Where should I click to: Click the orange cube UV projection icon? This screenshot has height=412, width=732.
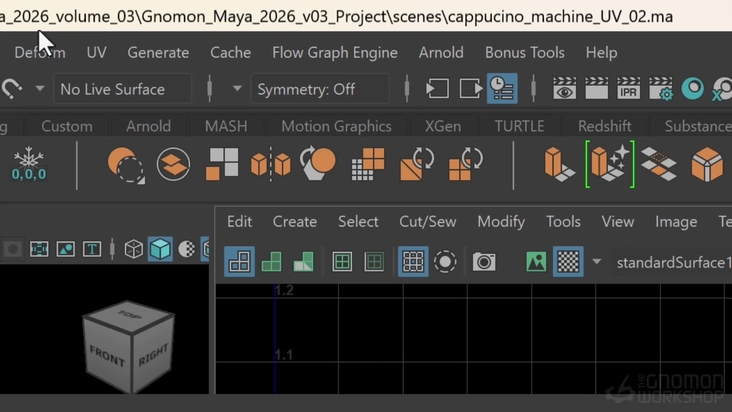[707, 164]
